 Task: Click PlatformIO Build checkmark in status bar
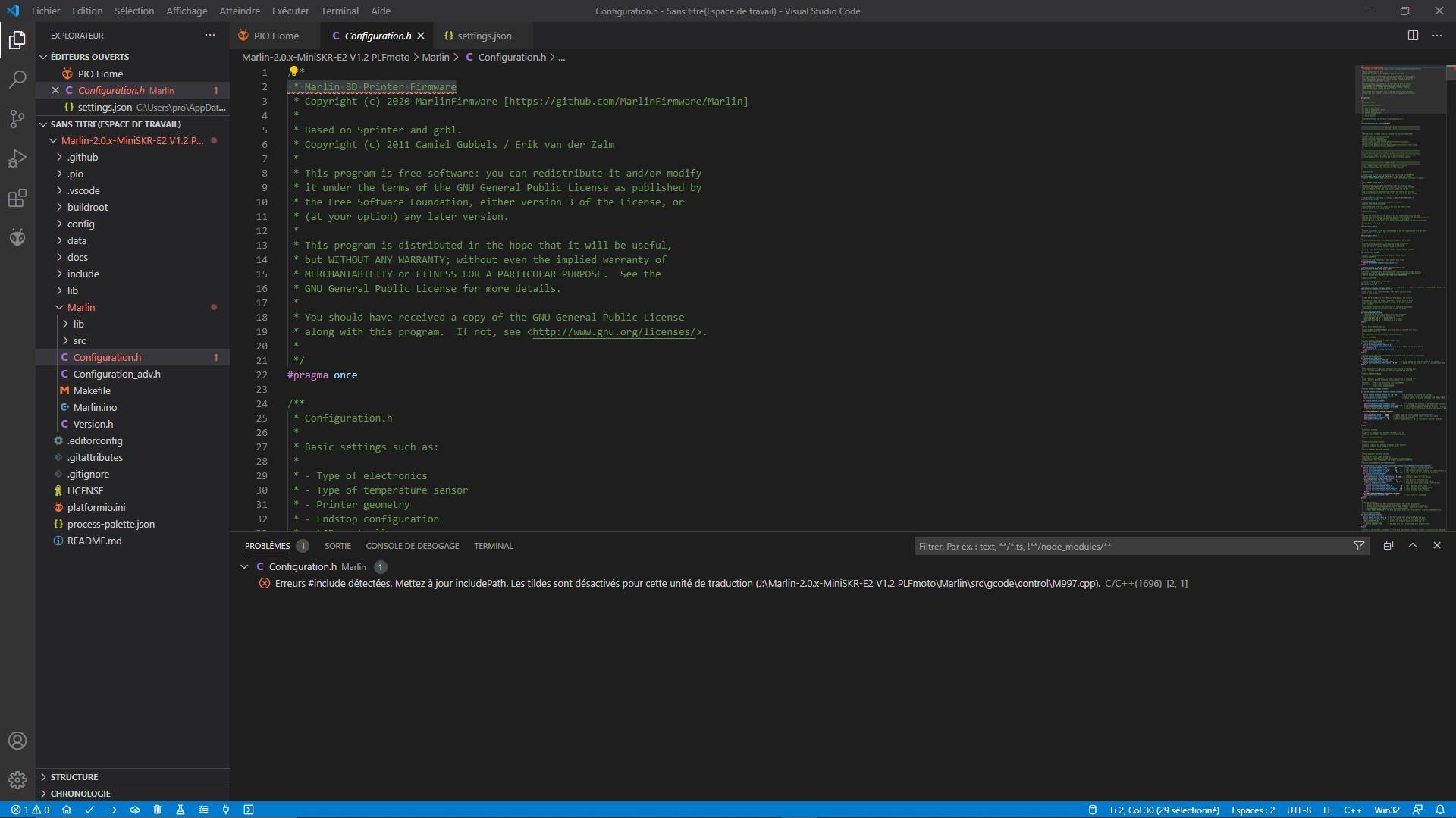(89, 810)
